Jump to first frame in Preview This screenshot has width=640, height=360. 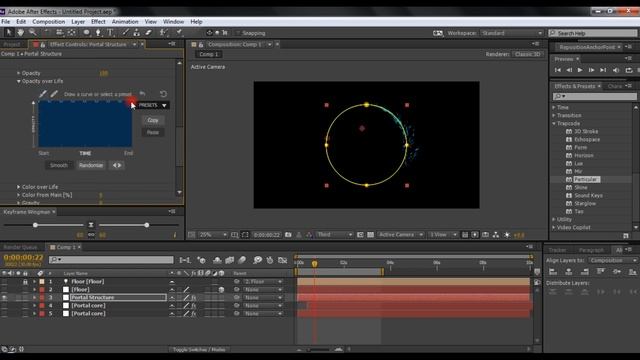click(558, 70)
